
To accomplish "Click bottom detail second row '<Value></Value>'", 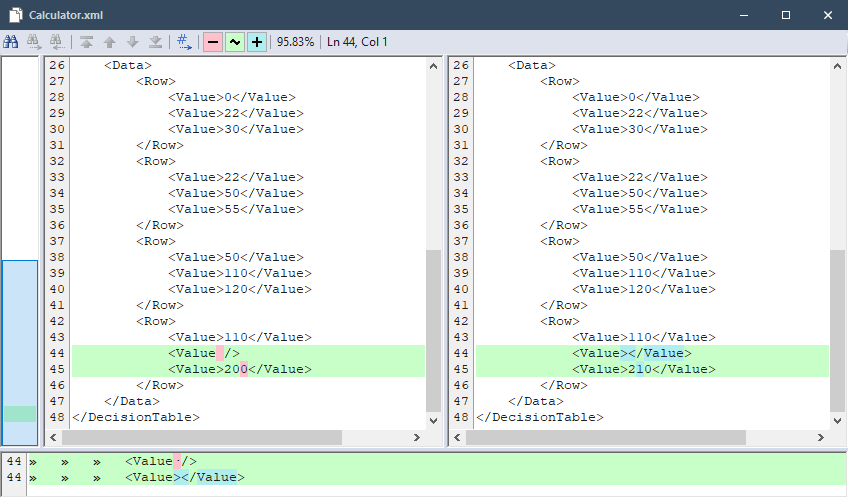I will tap(185, 477).
